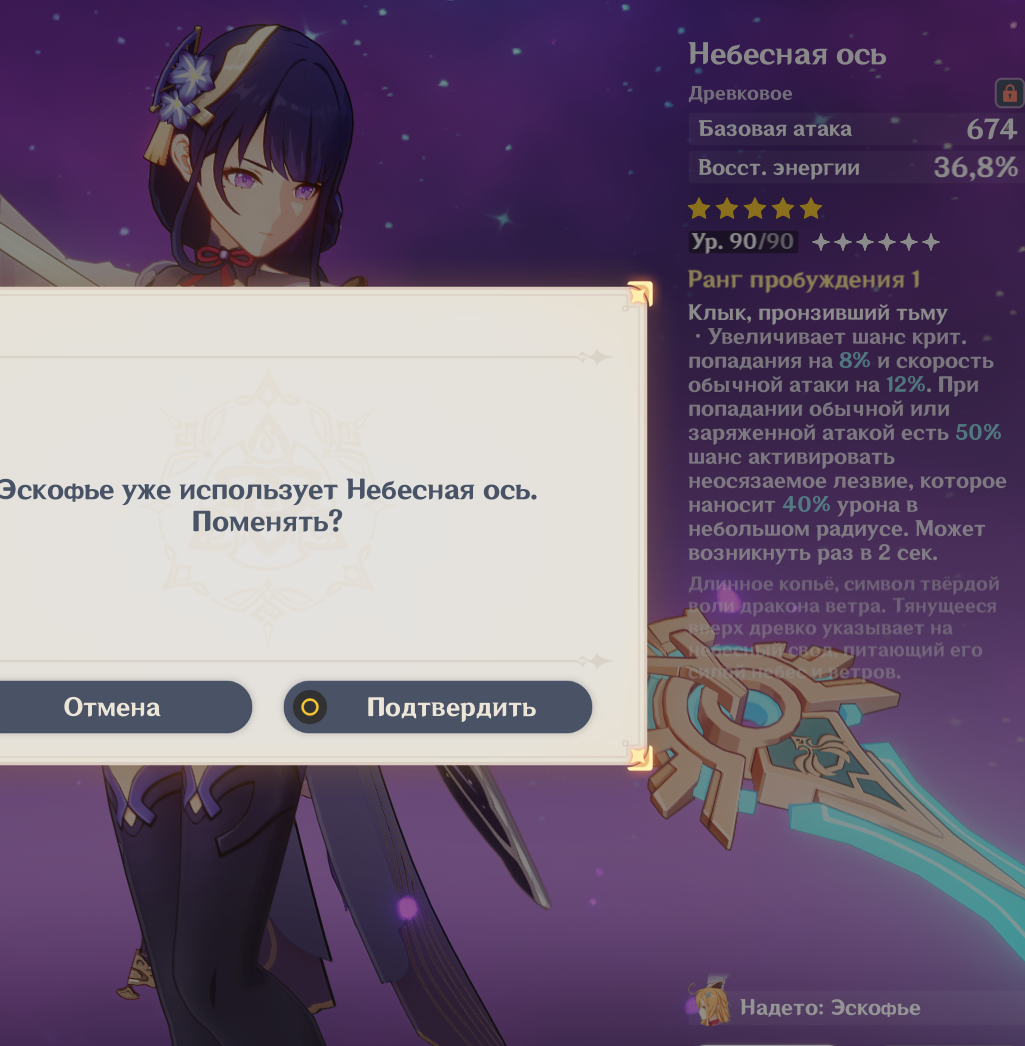Toggle the weapon lock icon

[1010, 93]
